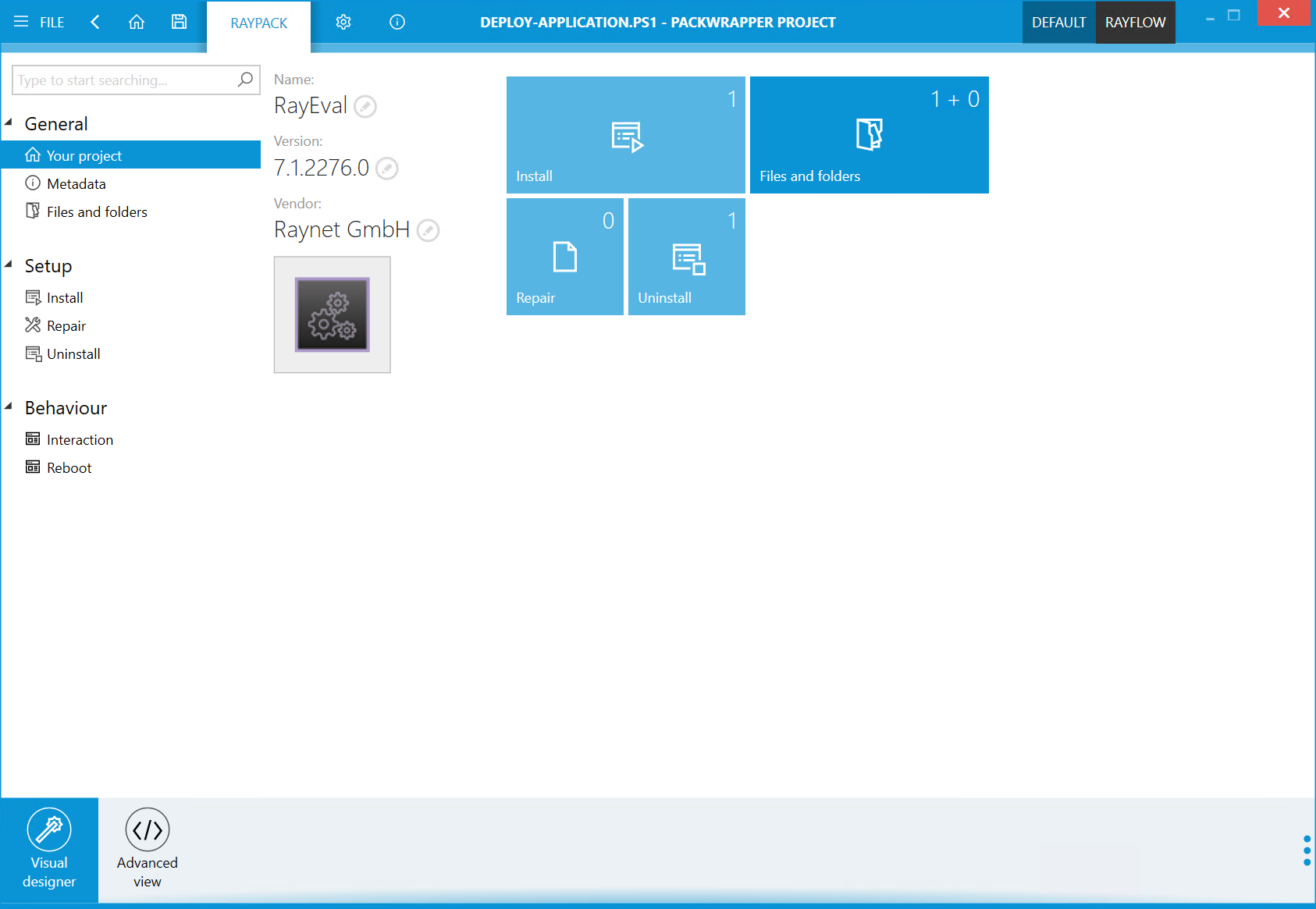Save the project using the save icon
The image size is (1316, 909).
[x=179, y=22]
